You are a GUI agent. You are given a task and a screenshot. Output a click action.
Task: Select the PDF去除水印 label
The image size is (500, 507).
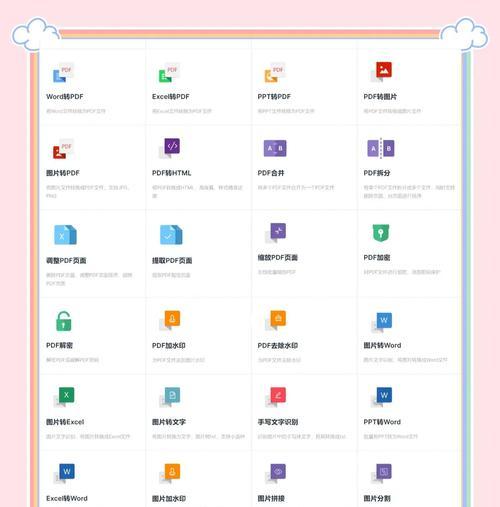[278, 346]
